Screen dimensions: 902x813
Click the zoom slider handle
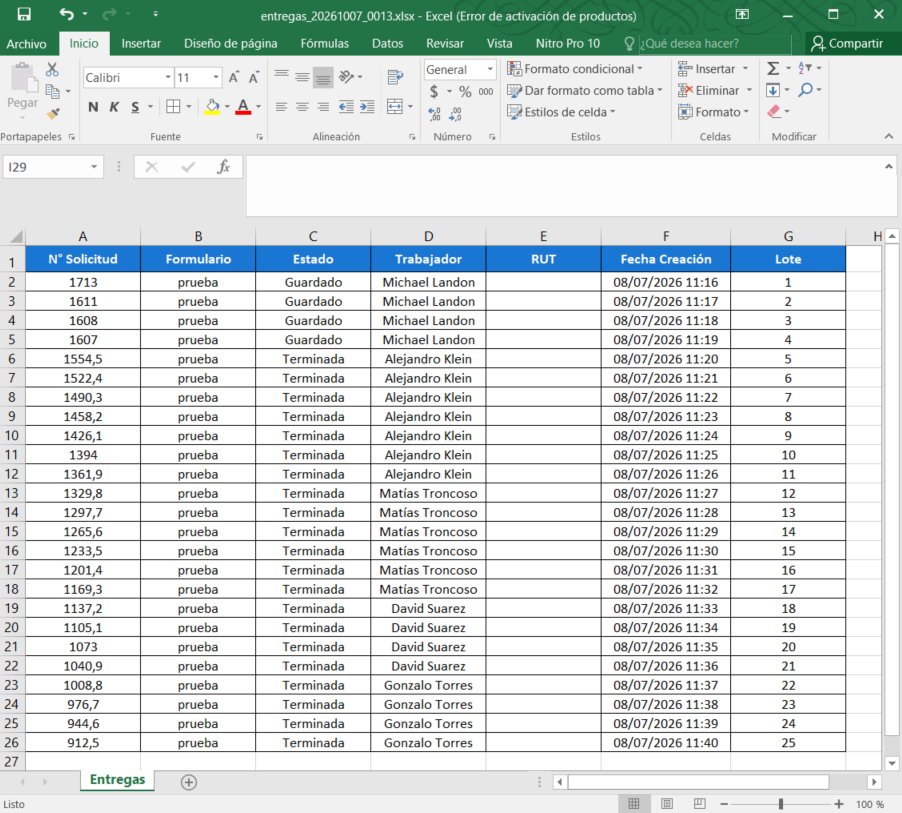781,804
